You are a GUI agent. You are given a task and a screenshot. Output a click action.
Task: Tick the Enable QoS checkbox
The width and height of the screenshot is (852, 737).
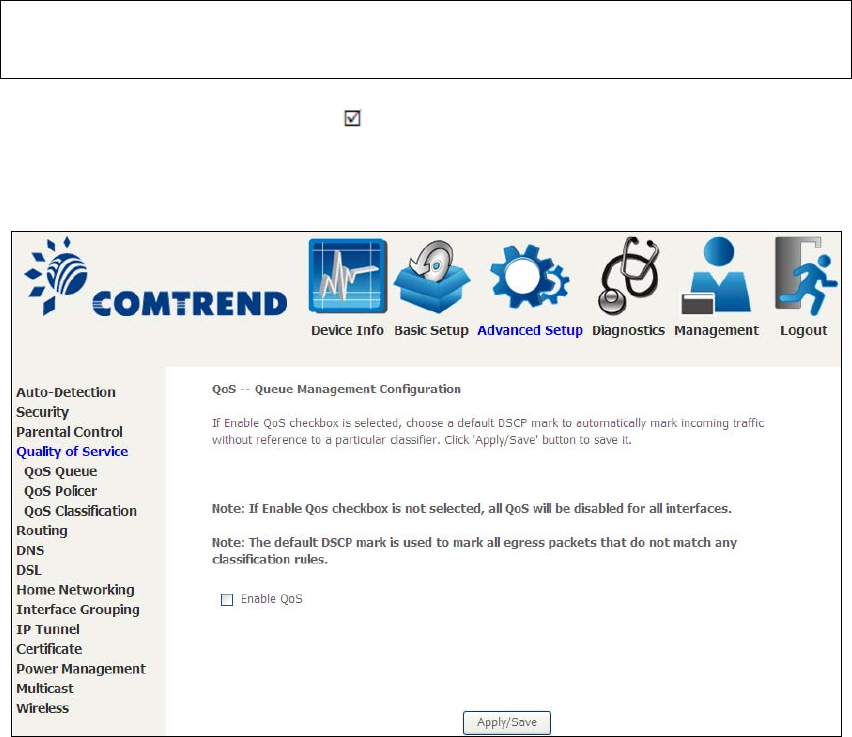pyautogui.click(x=227, y=599)
